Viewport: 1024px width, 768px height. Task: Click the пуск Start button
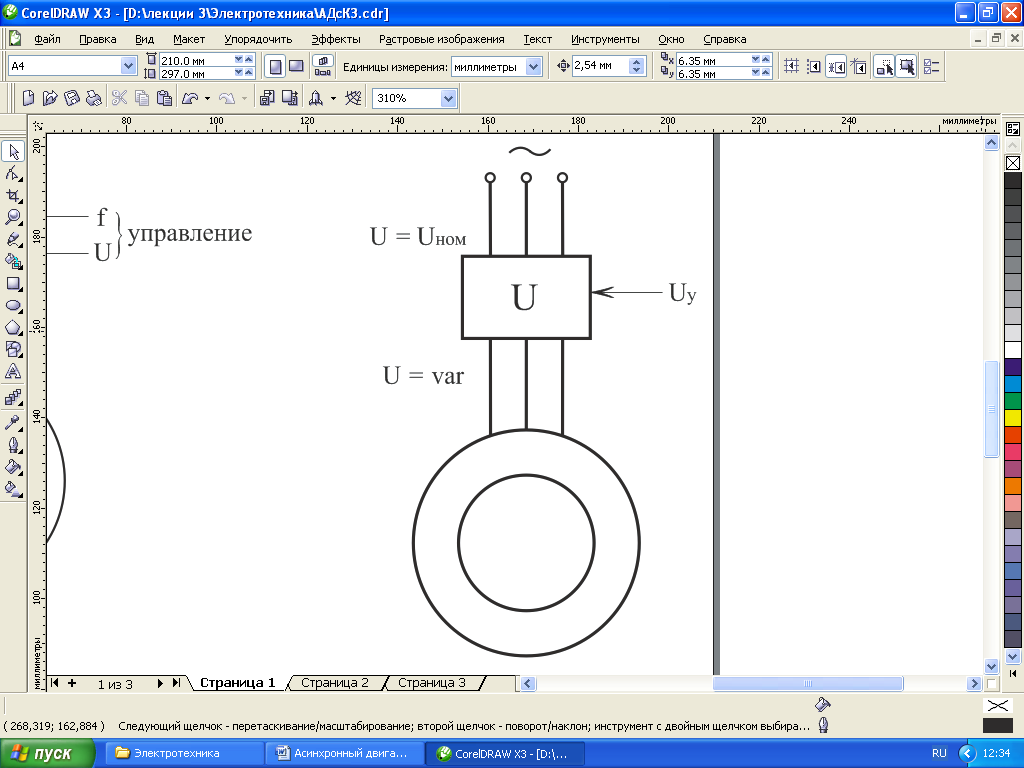click(48, 753)
